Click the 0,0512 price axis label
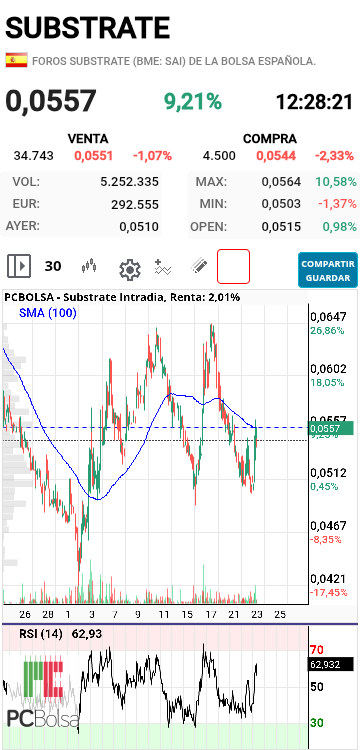360x750 pixels. (328, 473)
